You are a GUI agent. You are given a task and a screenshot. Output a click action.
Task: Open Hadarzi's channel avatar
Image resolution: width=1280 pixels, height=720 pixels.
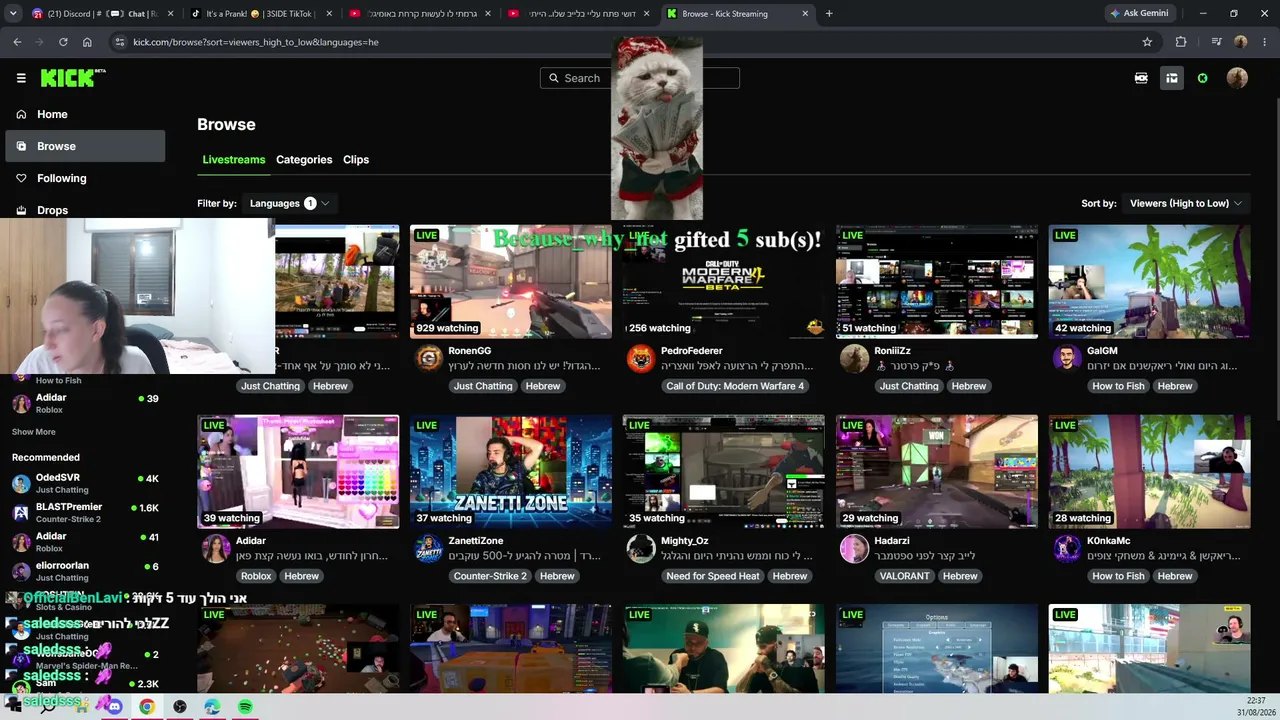click(x=854, y=548)
